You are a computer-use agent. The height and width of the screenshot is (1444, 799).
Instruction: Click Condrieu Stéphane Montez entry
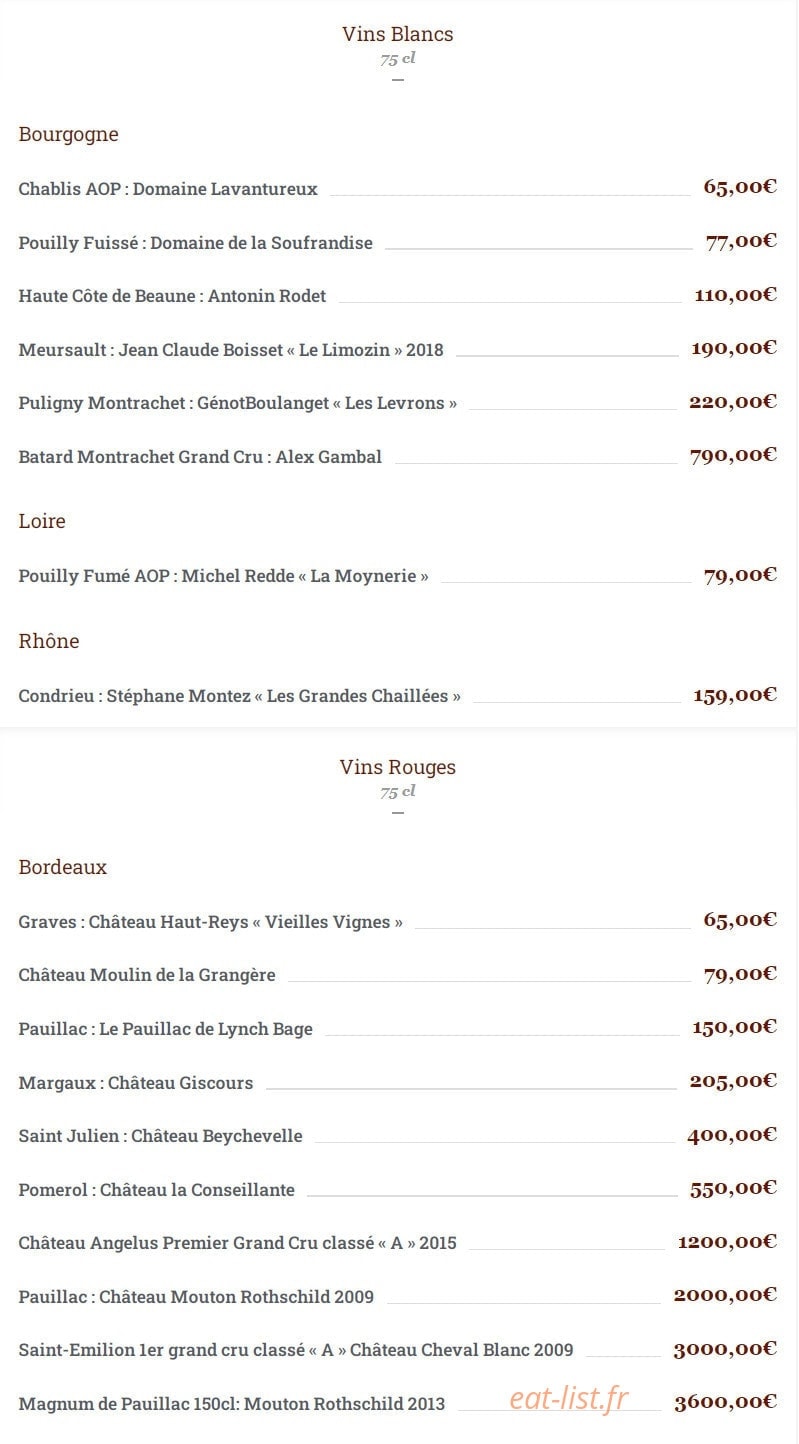click(x=239, y=696)
